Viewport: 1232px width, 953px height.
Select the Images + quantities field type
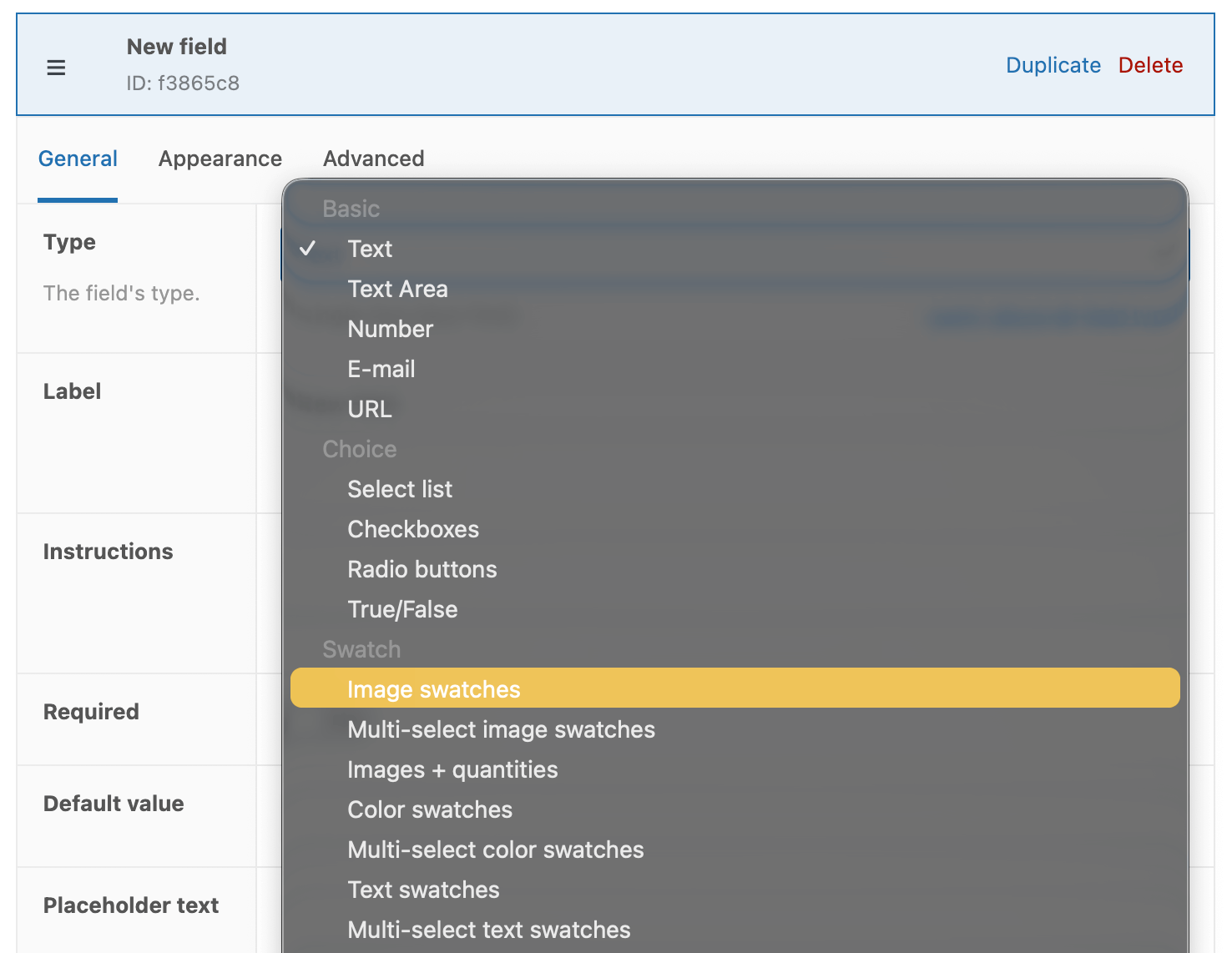click(452, 769)
